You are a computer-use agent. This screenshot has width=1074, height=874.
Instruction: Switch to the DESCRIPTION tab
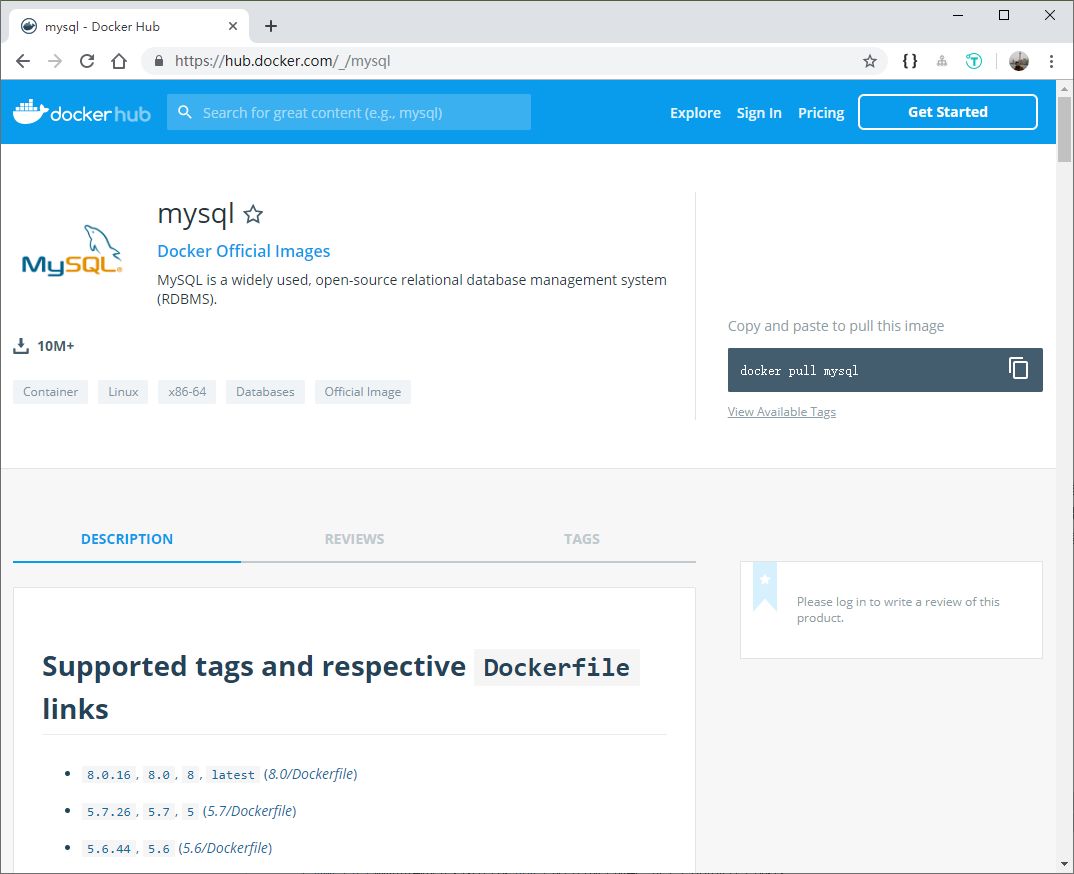(127, 539)
